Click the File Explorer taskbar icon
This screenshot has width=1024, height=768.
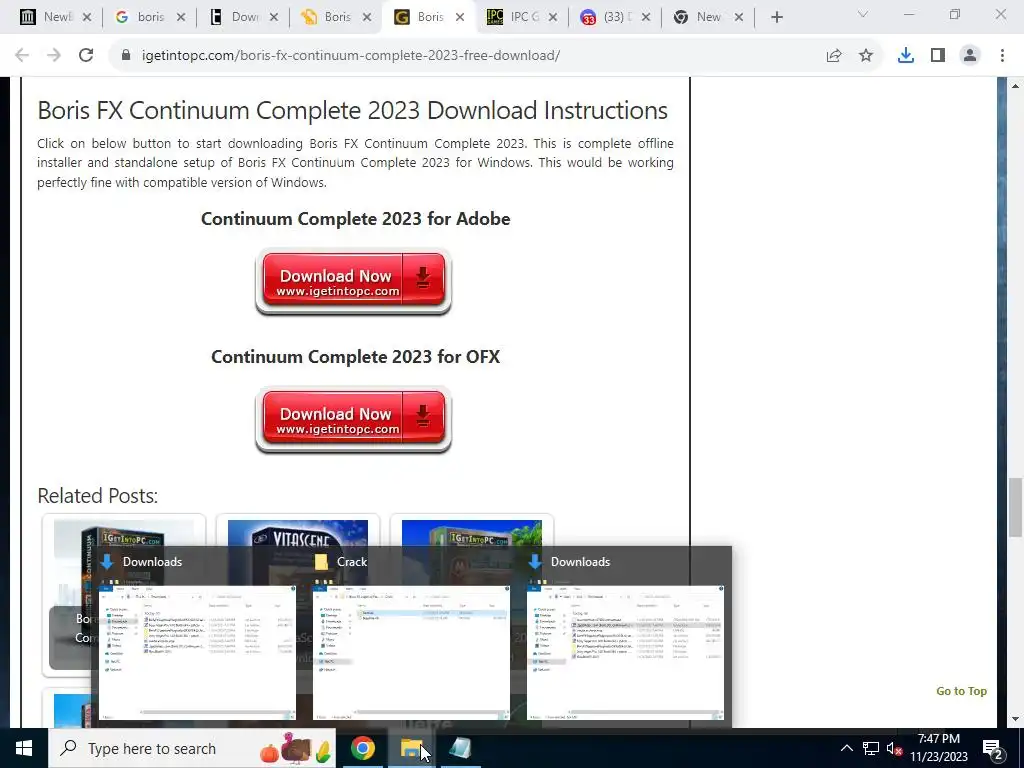pos(413,748)
